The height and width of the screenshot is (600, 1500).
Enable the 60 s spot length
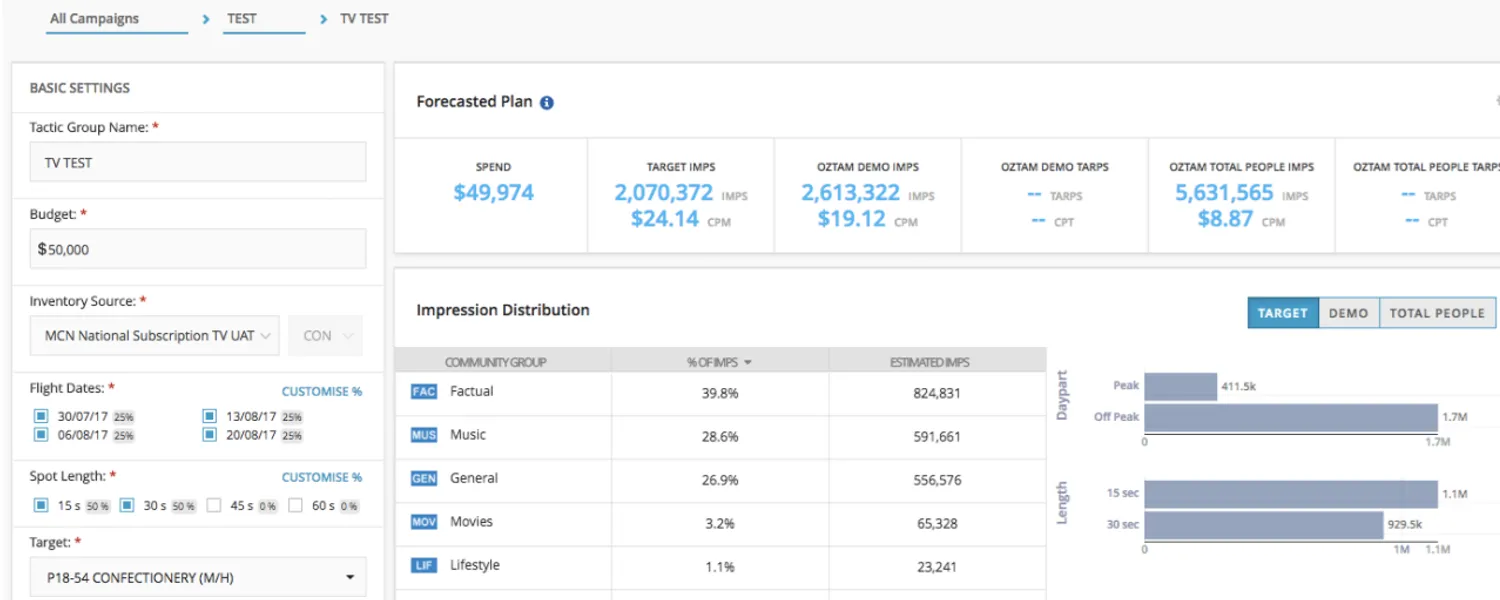(295, 506)
